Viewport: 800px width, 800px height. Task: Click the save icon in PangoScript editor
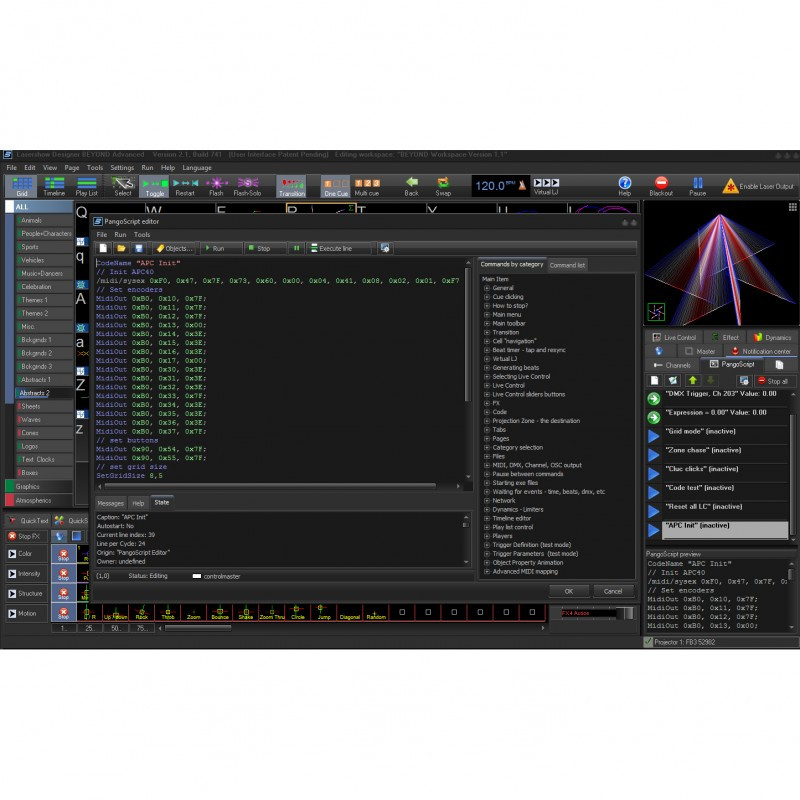[138, 248]
